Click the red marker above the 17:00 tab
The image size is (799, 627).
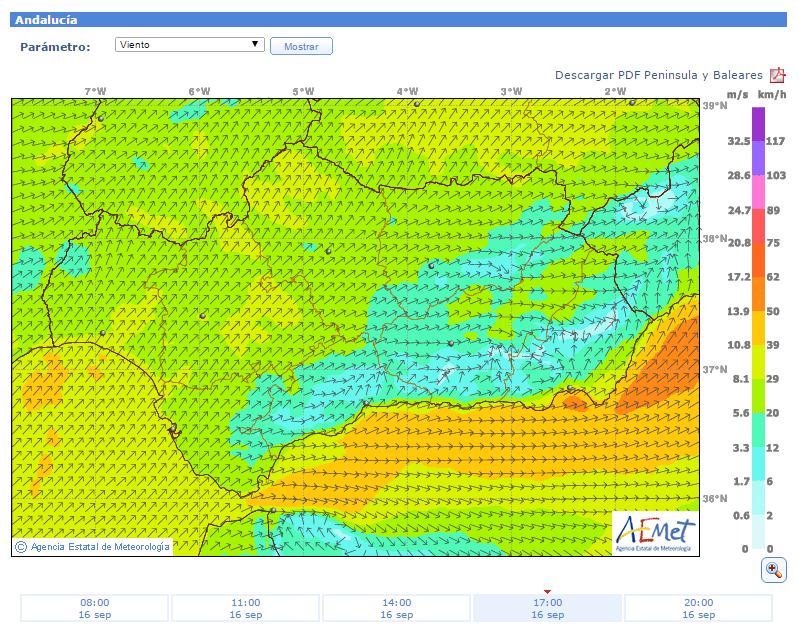point(547,591)
